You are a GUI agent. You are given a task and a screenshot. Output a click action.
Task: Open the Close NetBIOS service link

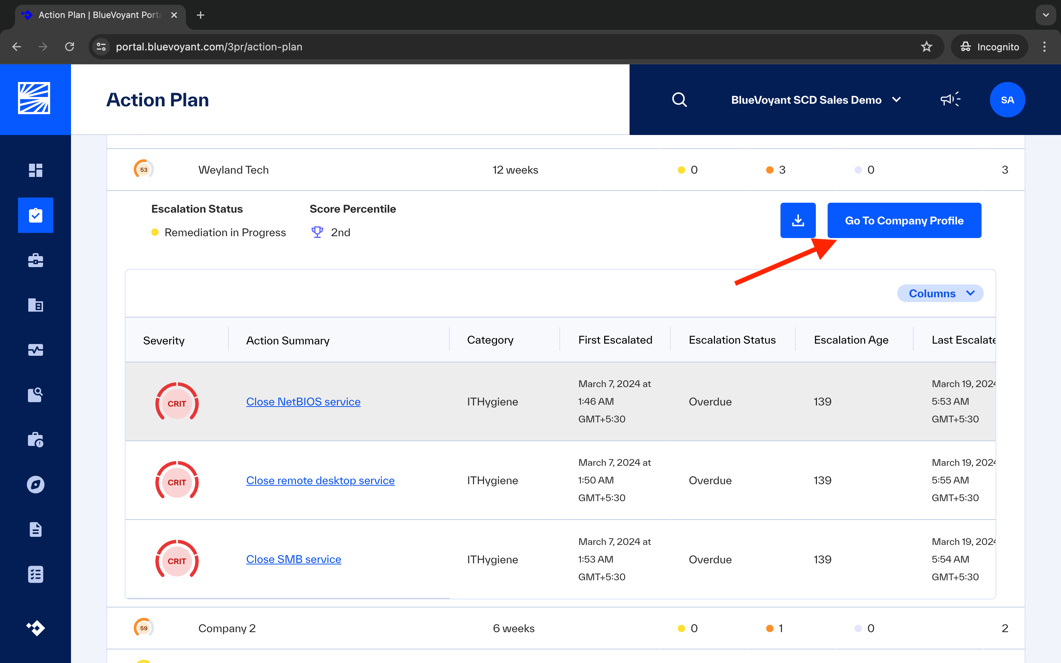pos(303,402)
